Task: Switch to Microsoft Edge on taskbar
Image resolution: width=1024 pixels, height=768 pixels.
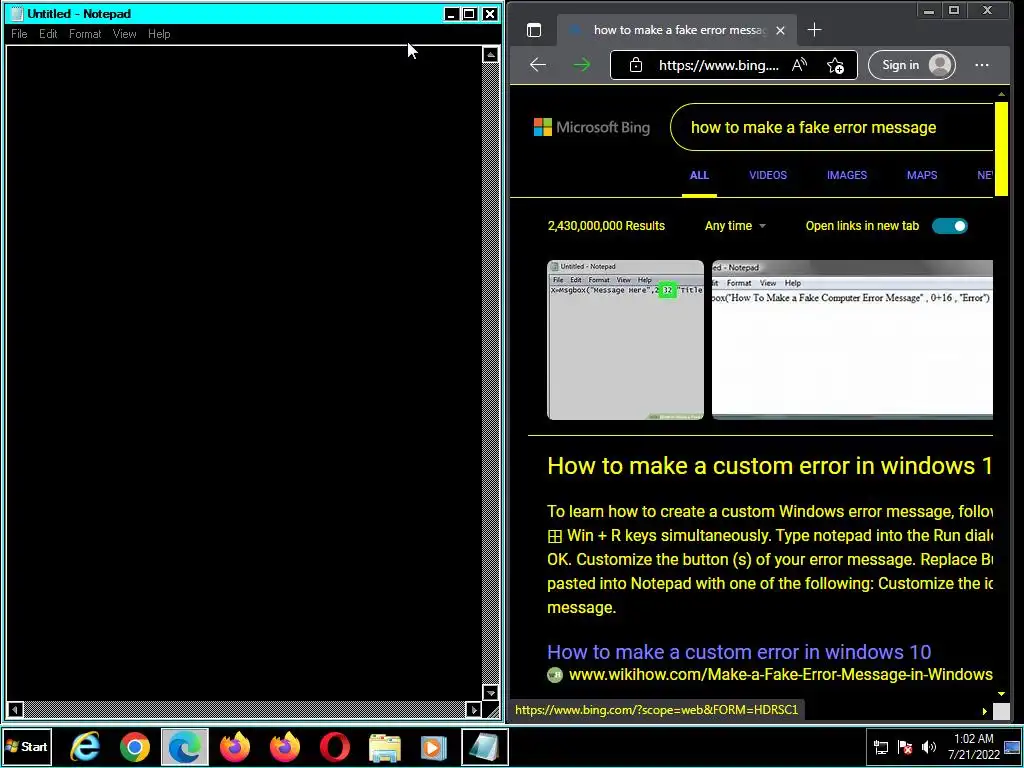Action: (185, 746)
